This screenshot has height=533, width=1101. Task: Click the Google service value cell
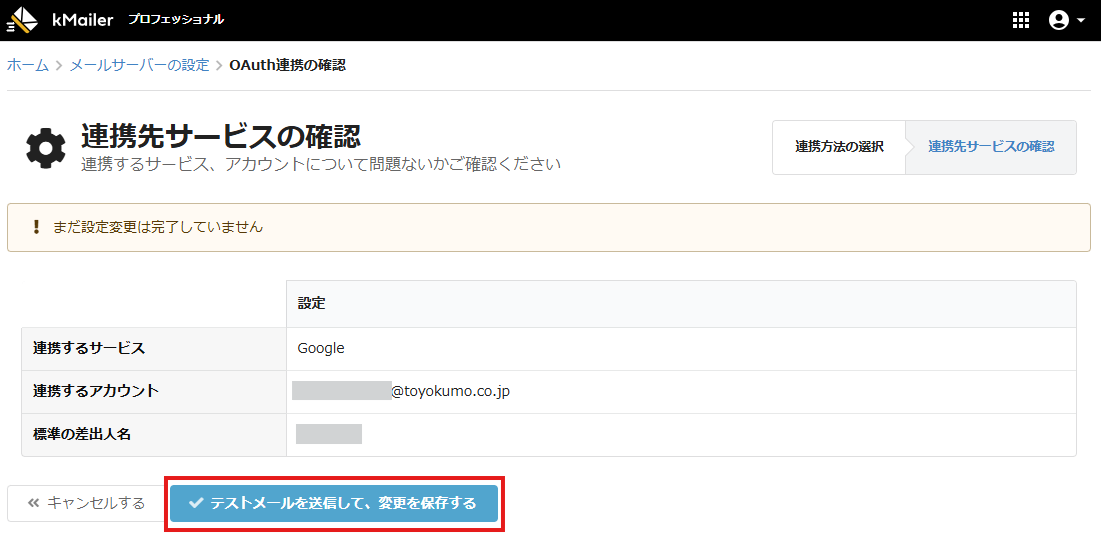321,348
